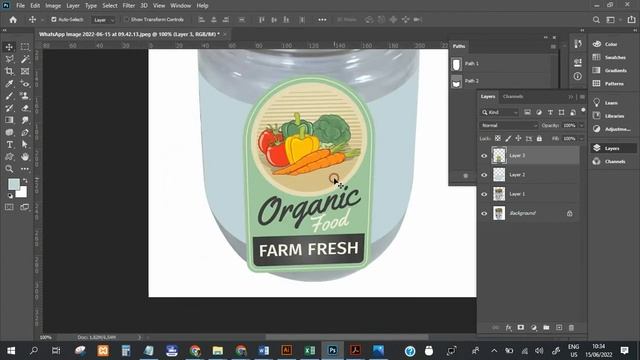
Task: Open the Normal blend mode dropdown
Action: point(509,125)
